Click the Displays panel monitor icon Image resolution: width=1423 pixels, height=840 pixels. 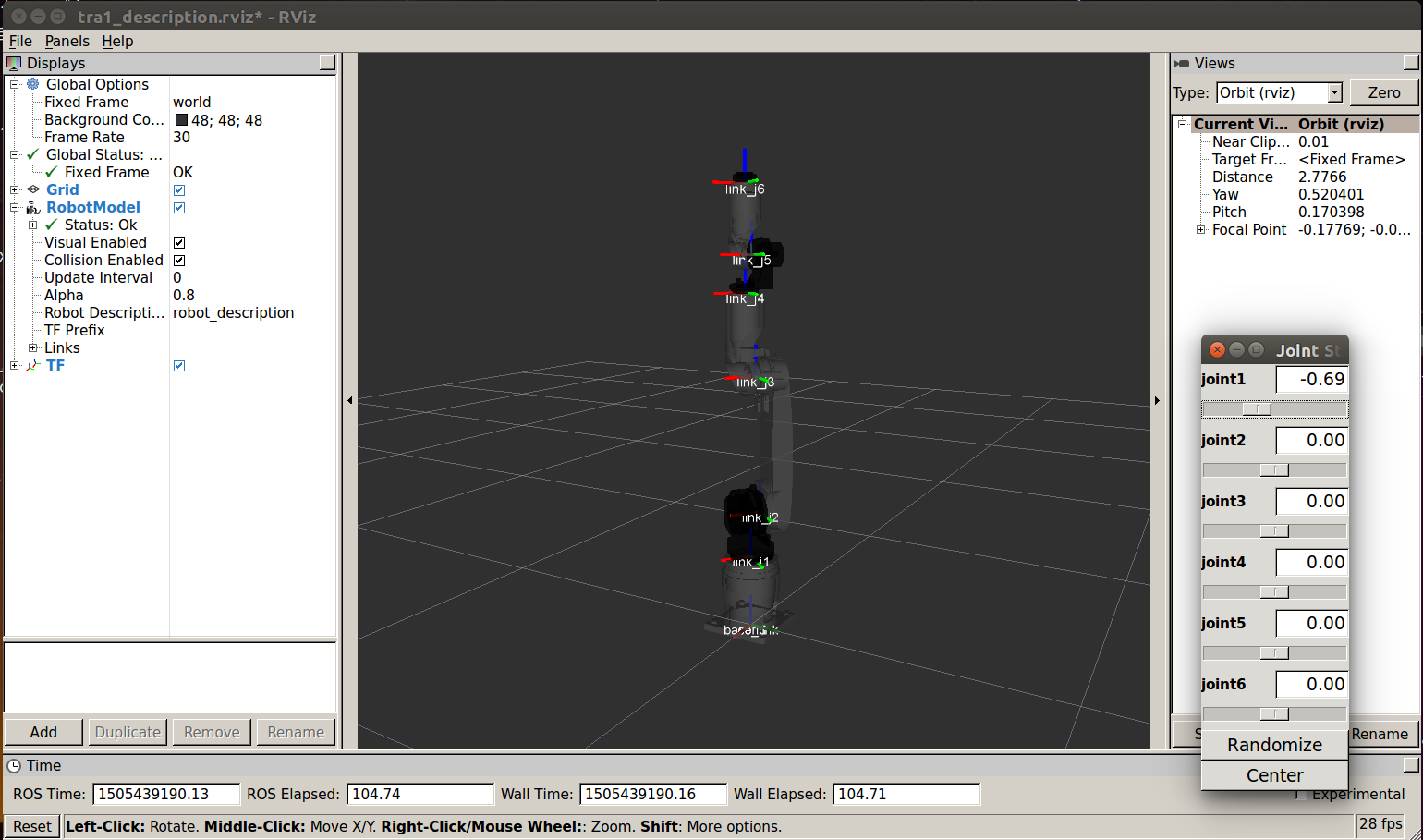point(14,63)
